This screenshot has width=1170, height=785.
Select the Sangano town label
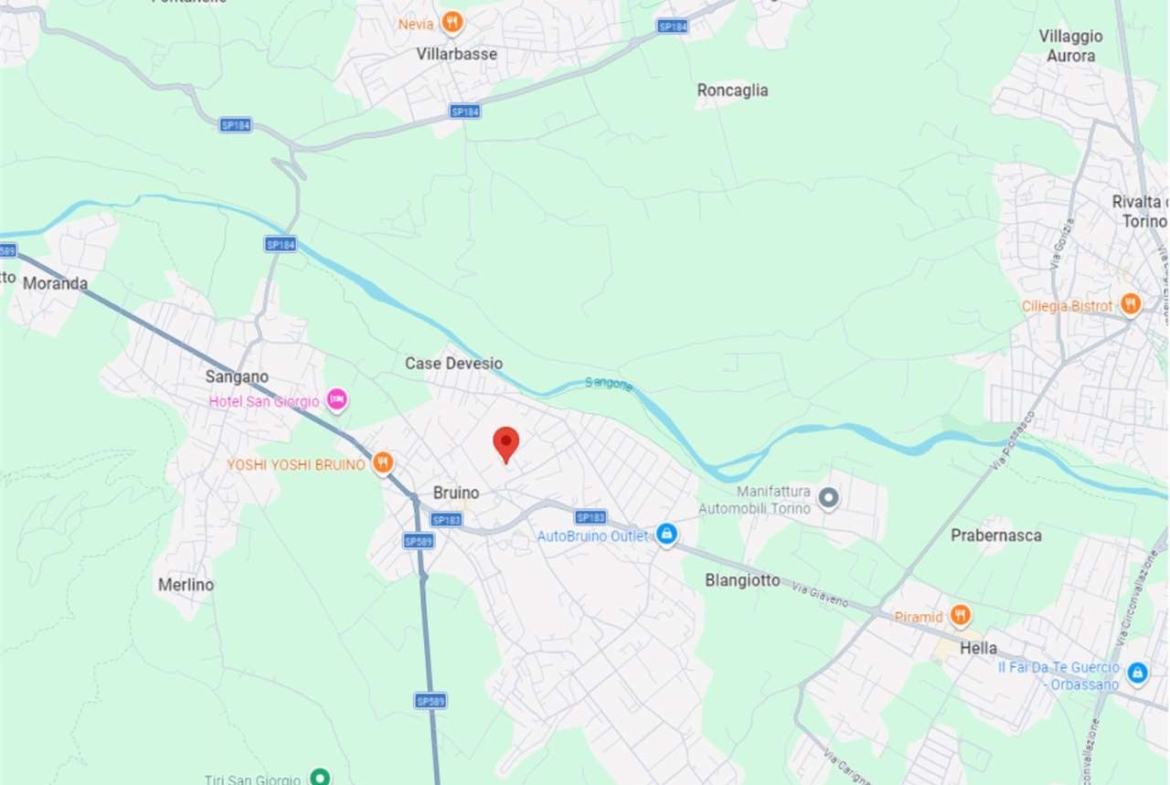tap(237, 377)
